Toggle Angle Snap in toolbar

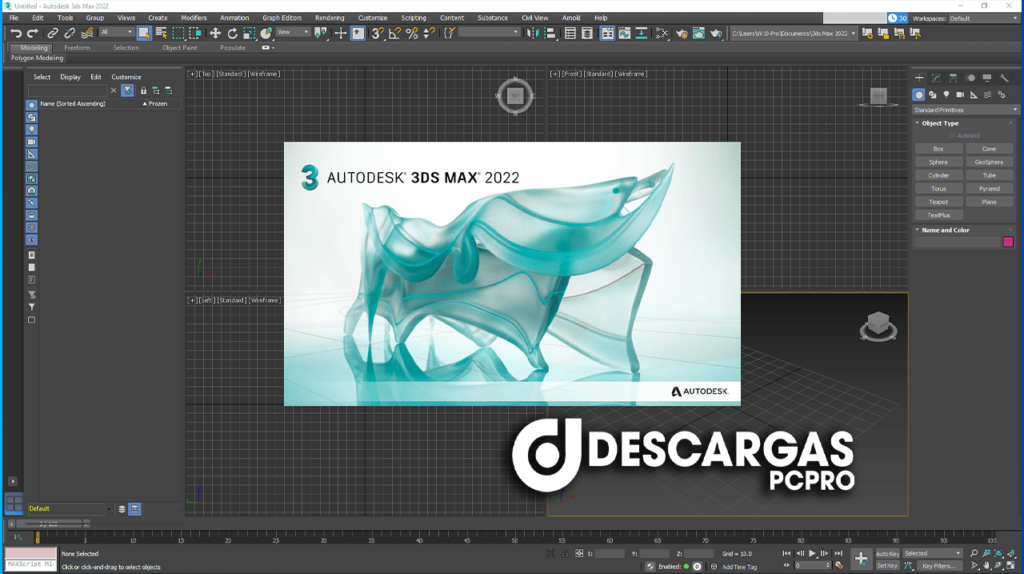[395, 33]
